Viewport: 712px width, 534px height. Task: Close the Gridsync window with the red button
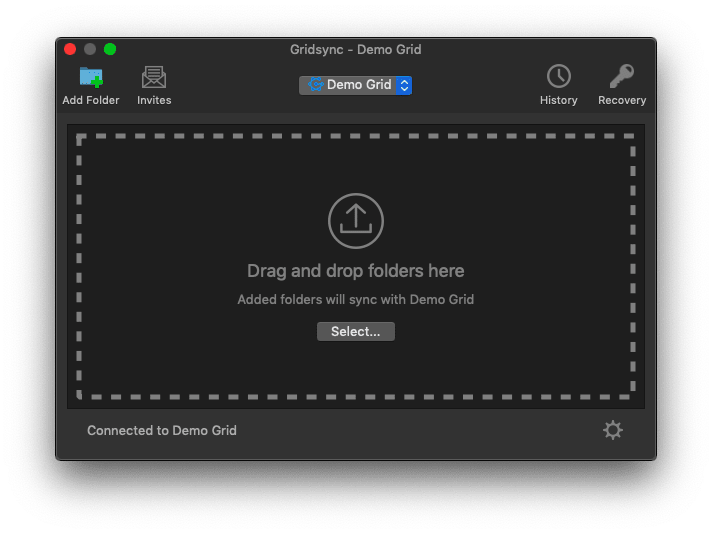(70, 49)
